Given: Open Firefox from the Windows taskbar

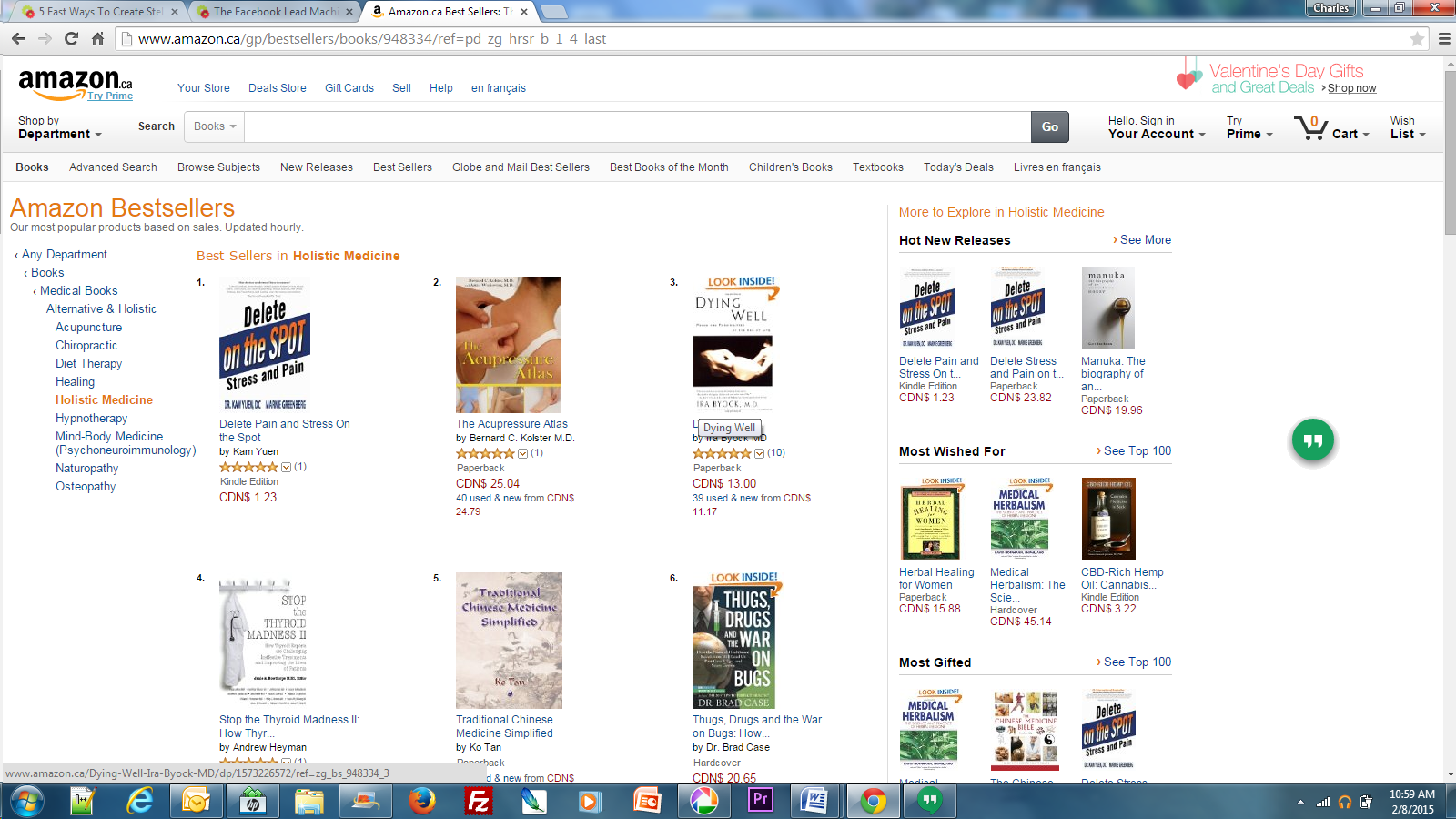Looking at the screenshot, I should [x=421, y=801].
